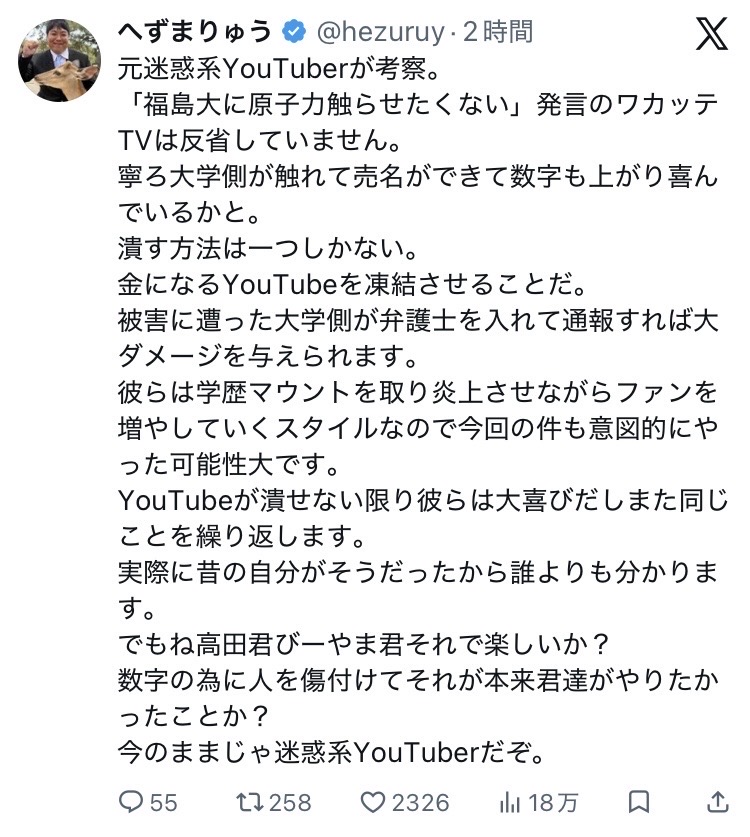
Task: Click the first line 元迷惑系YouTuberが考察
Action: [279, 68]
